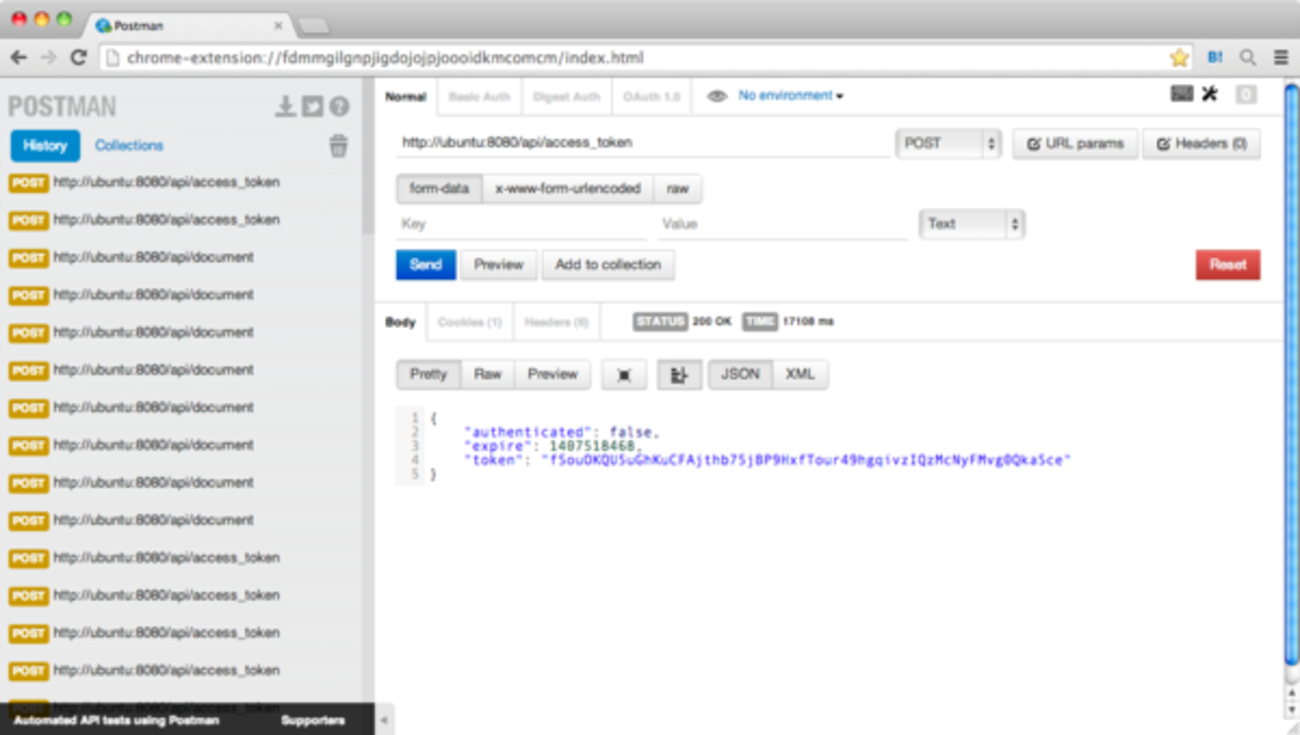The image size is (1300, 735).
Task: Go back with the browser back arrow
Action: (19, 57)
